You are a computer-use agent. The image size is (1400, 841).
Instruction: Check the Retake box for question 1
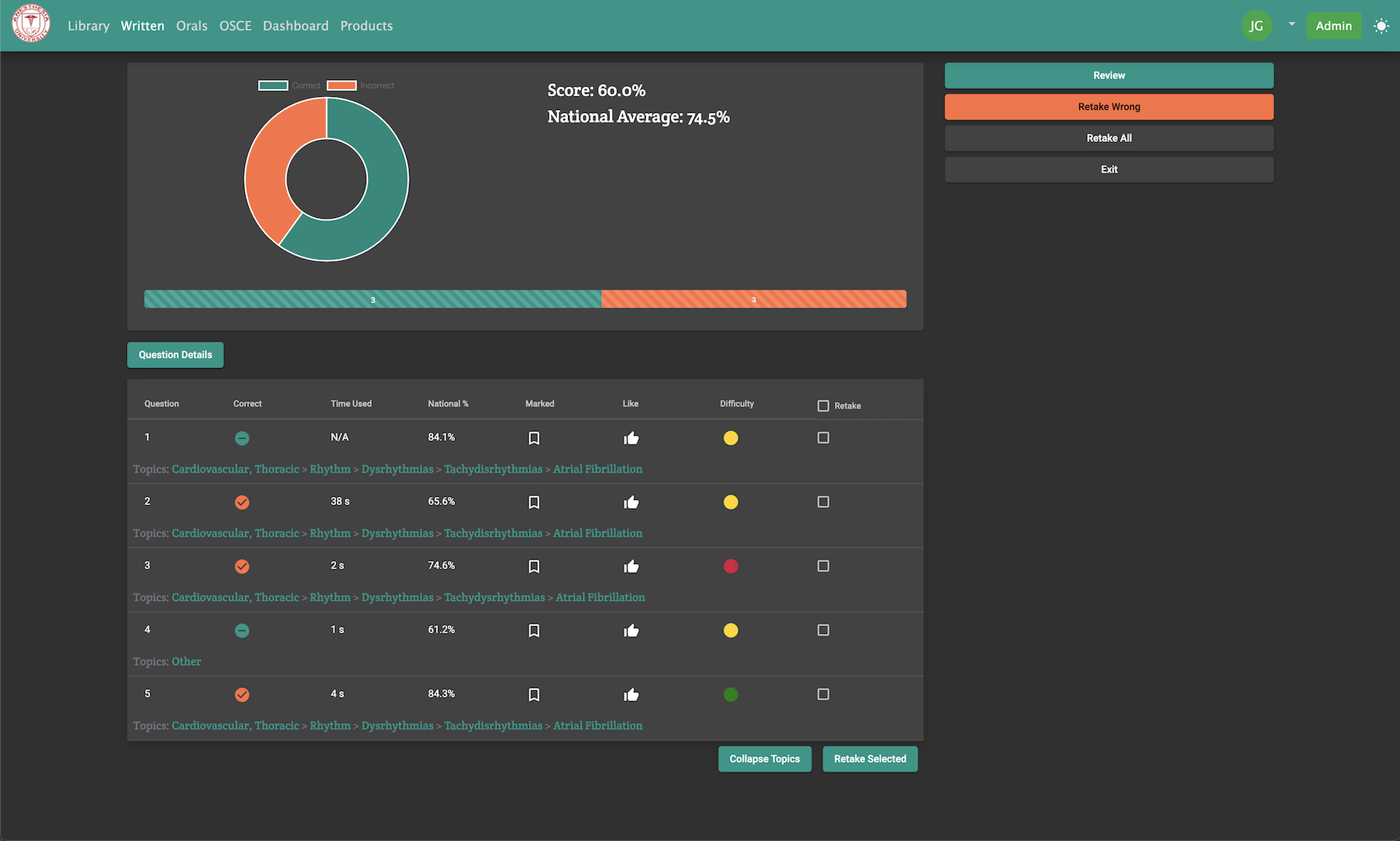coord(823,438)
